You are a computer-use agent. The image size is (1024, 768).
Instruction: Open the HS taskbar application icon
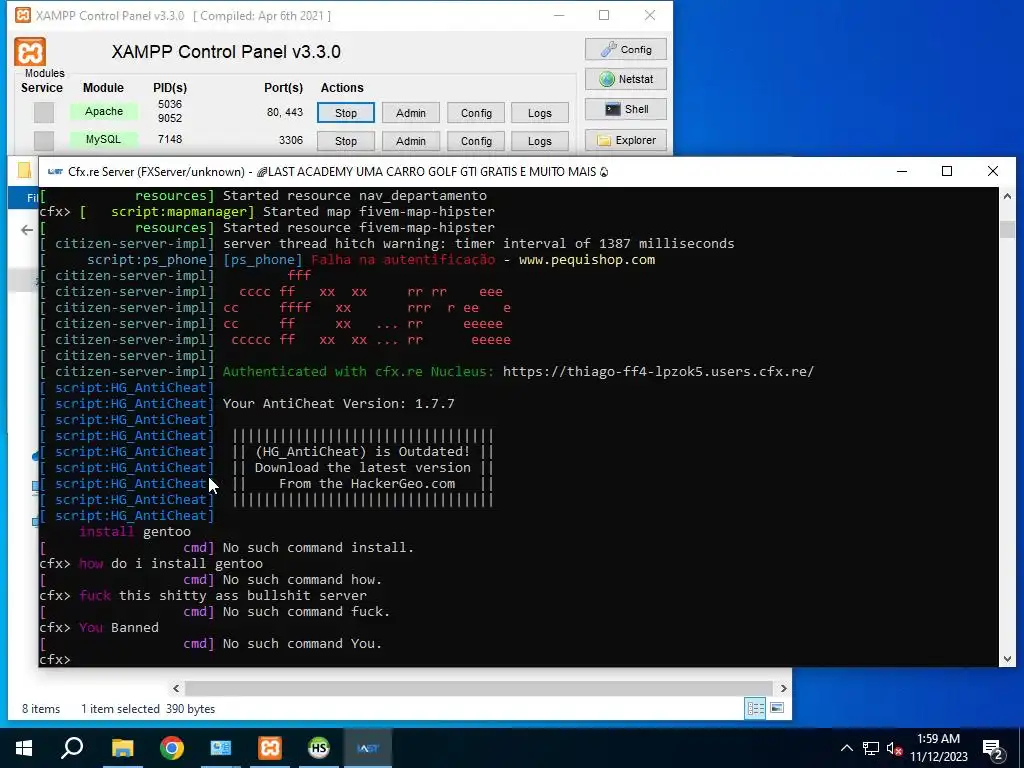tap(319, 748)
